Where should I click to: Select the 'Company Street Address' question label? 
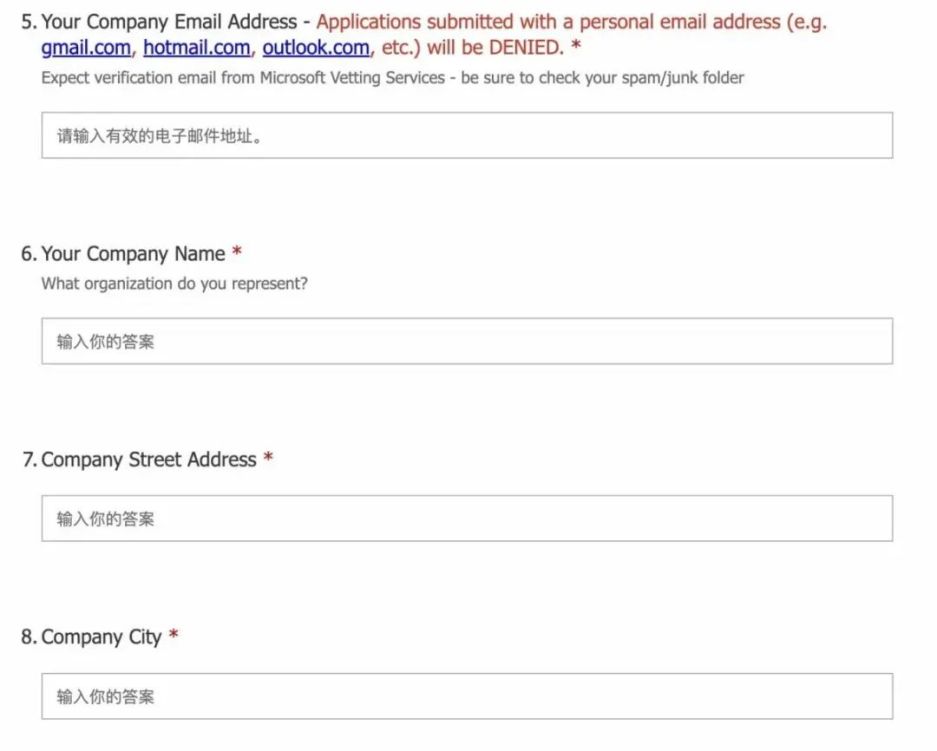pyautogui.click(x=149, y=459)
